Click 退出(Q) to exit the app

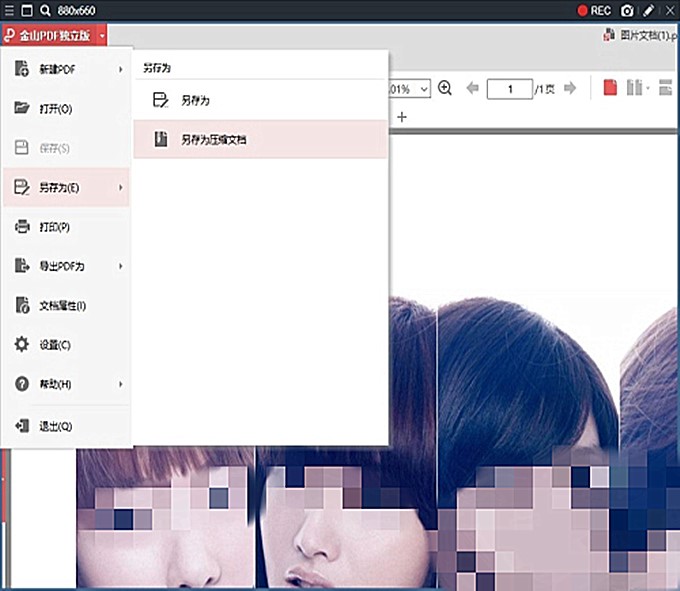click(x=55, y=426)
